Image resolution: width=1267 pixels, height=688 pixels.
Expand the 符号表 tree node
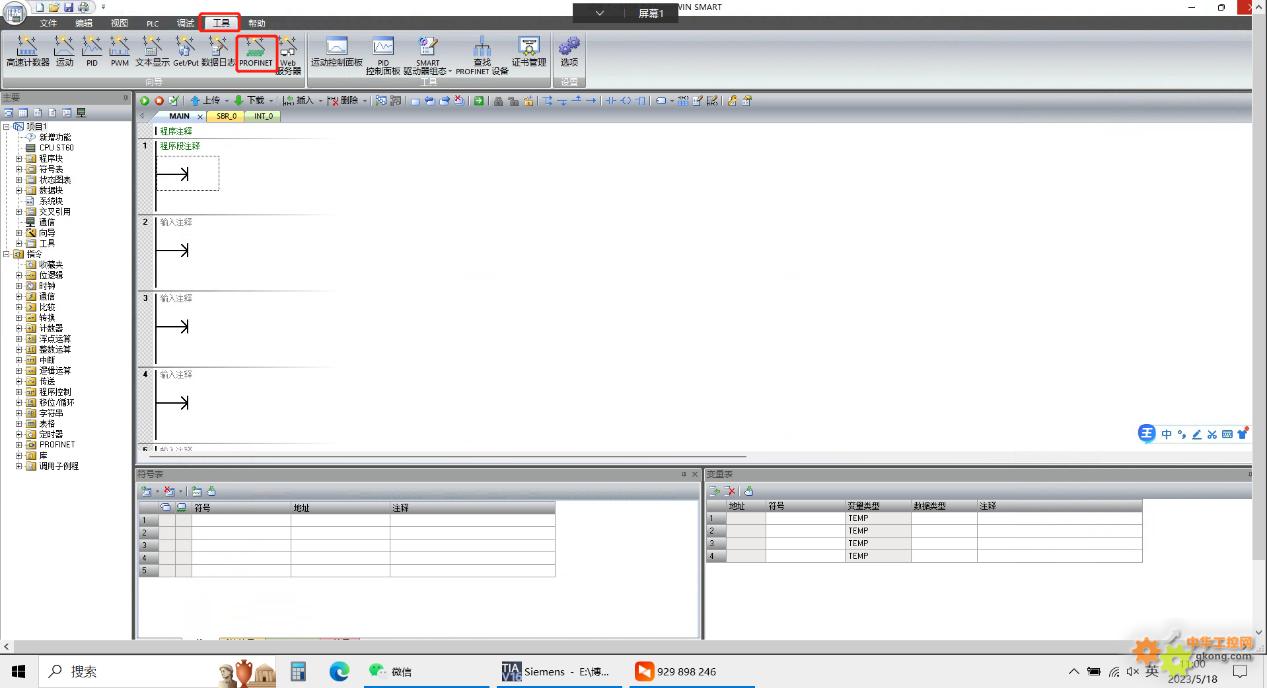coord(19,169)
